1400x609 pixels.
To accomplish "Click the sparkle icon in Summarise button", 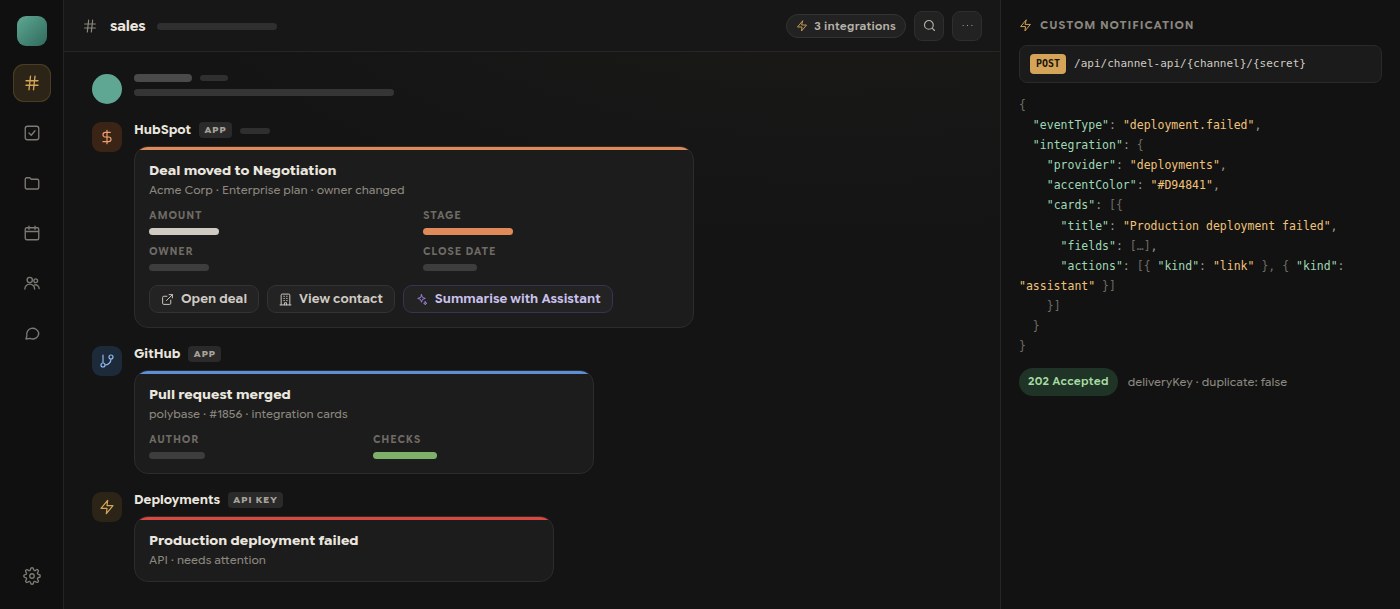I will 422,299.
